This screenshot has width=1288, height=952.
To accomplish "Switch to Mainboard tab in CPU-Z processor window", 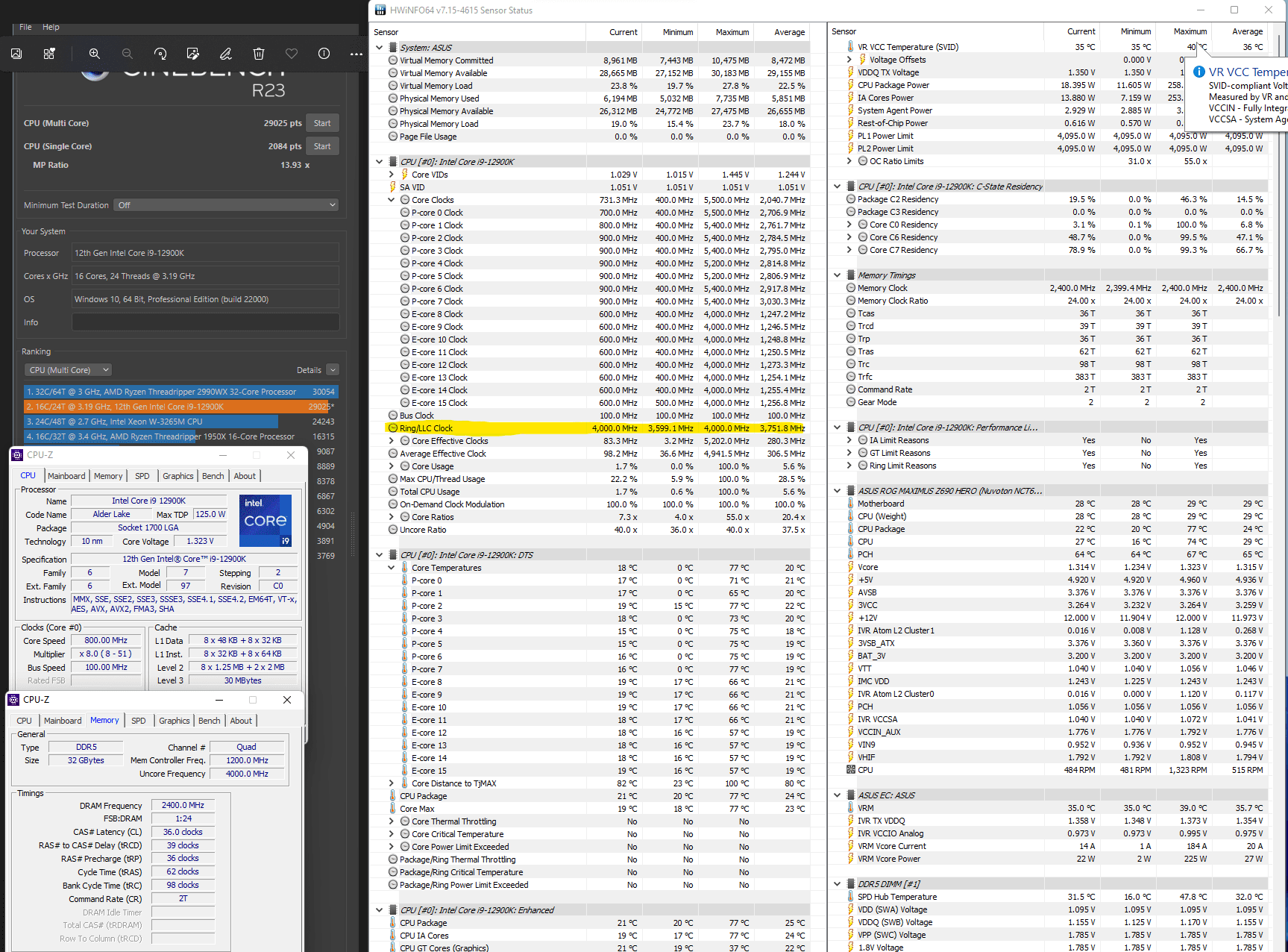I will click(x=66, y=476).
